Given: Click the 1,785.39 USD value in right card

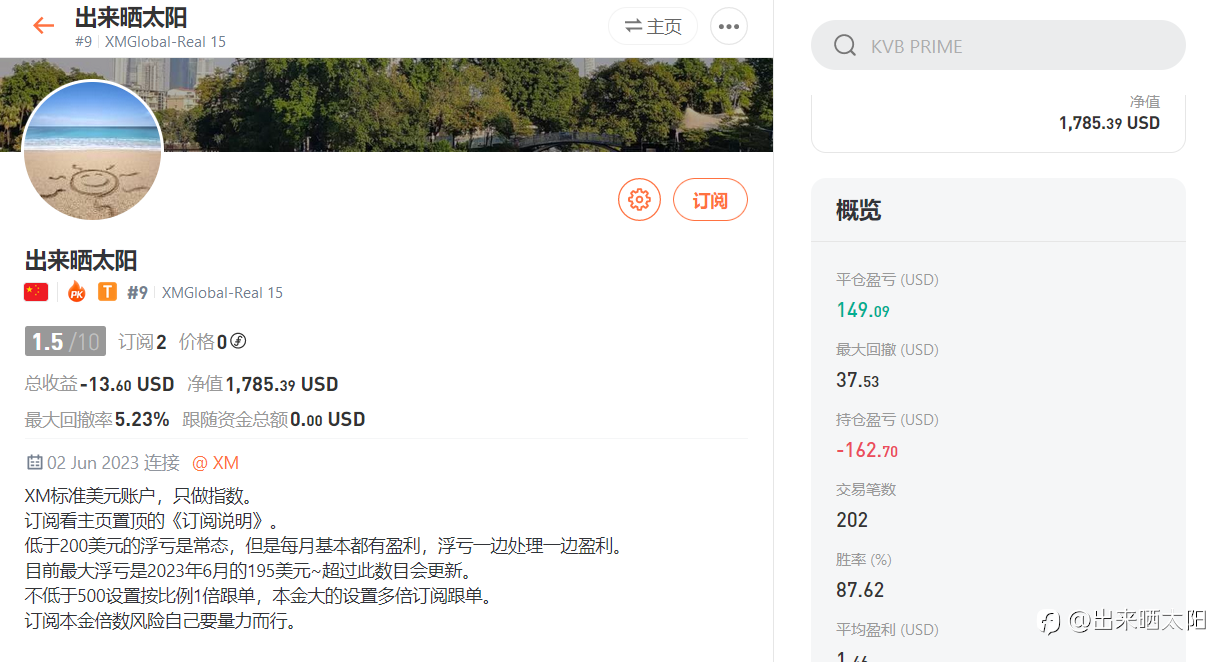Looking at the screenshot, I should pos(1109,123).
